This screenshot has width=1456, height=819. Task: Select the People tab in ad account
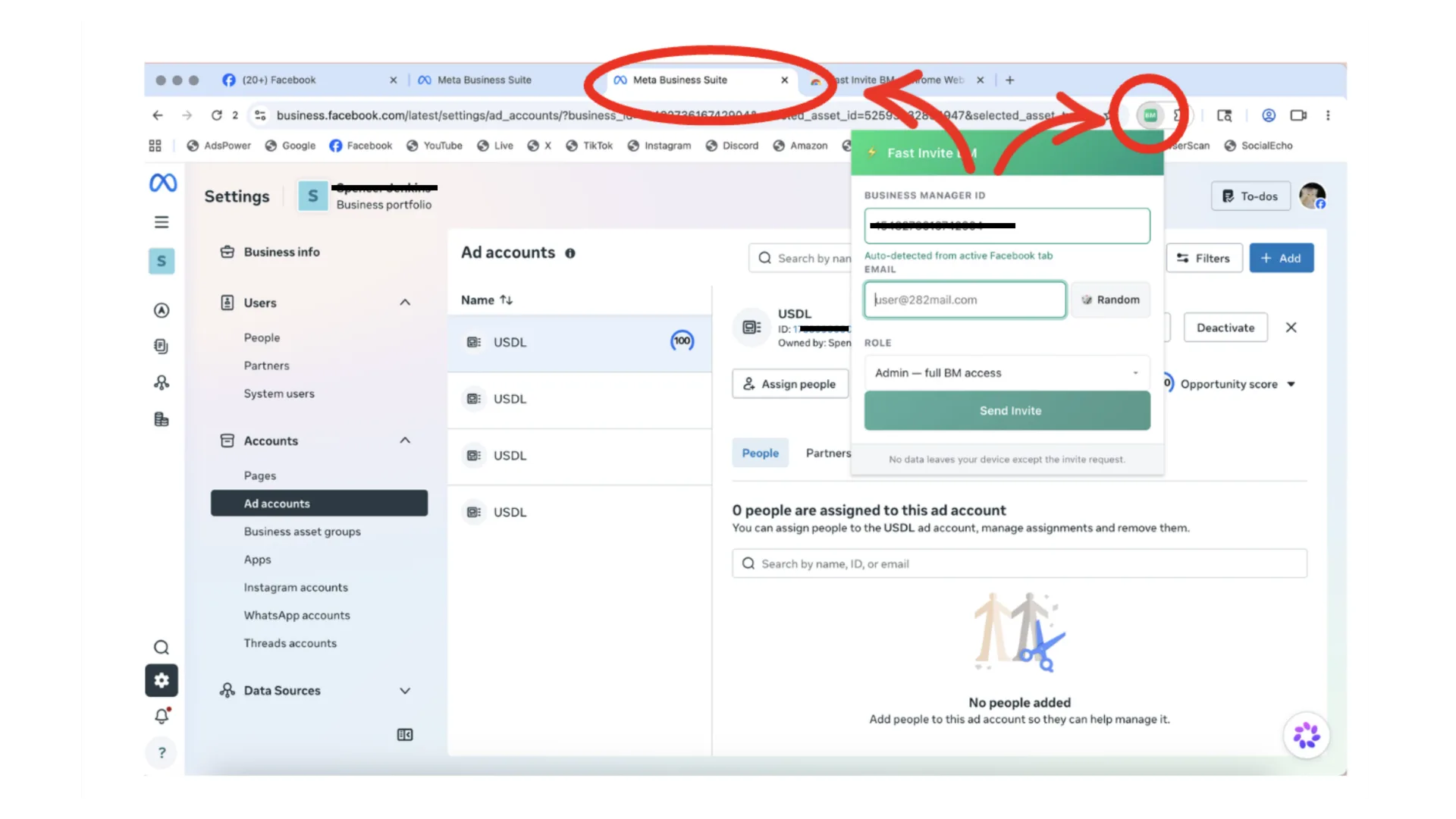pos(760,453)
